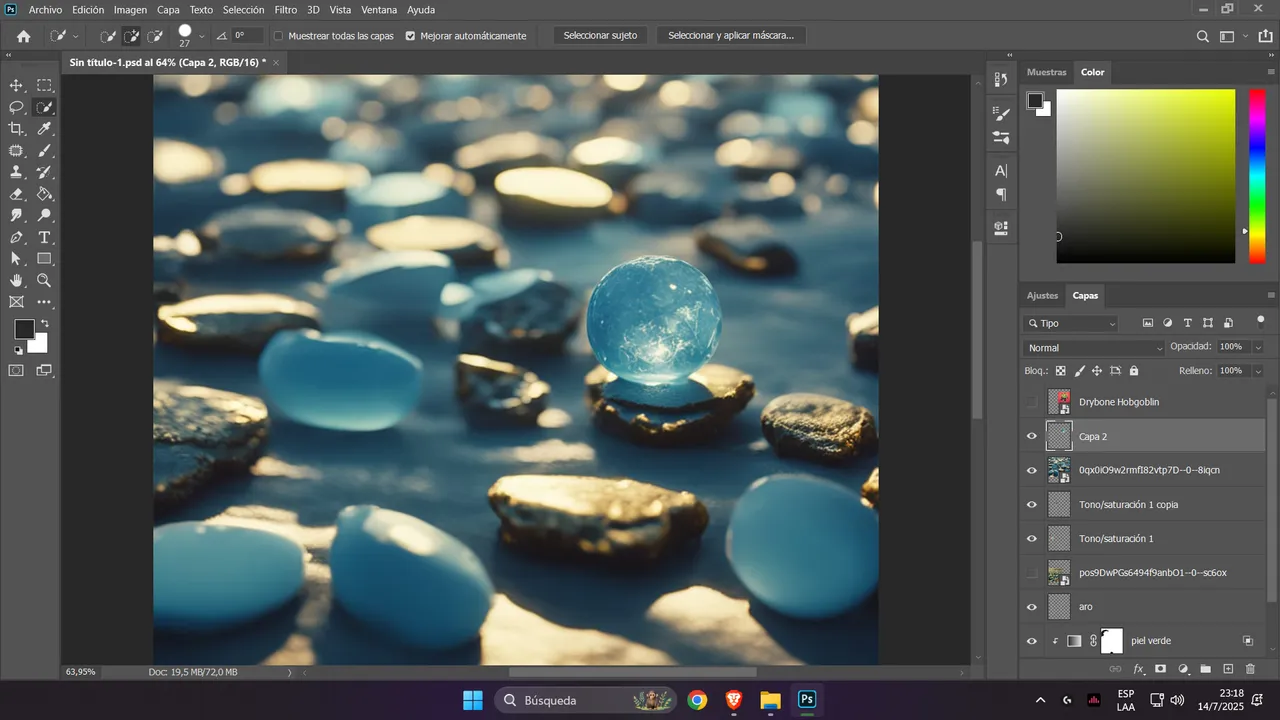Select the Crop tool
Image resolution: width=1280 pixels, height=720 pixels.
(x=17, y=129)
